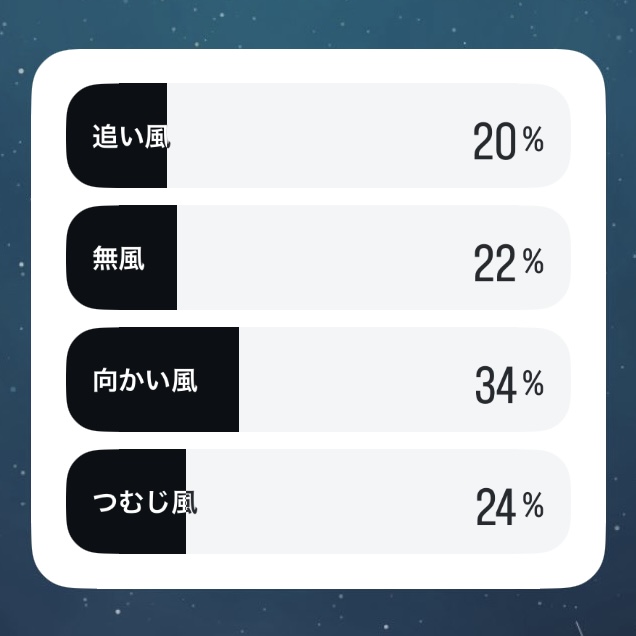The height and width of the screenshot is (636, 636).
Task: Click the 24 vote percentage number
Action: (495, 508)
